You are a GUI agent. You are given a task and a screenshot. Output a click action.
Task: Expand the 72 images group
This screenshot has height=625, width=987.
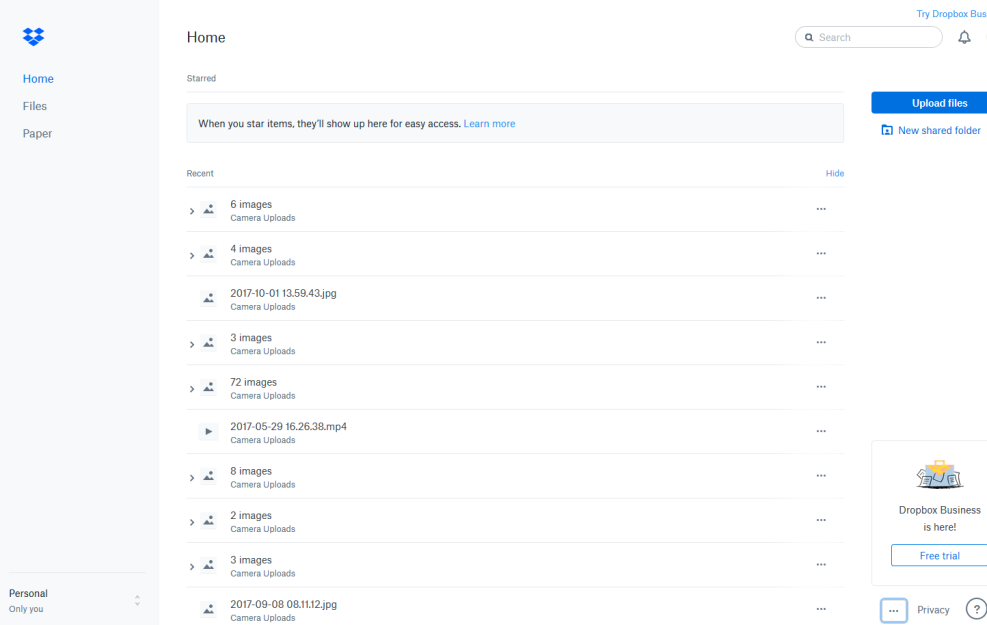click(x=192, y=389)
